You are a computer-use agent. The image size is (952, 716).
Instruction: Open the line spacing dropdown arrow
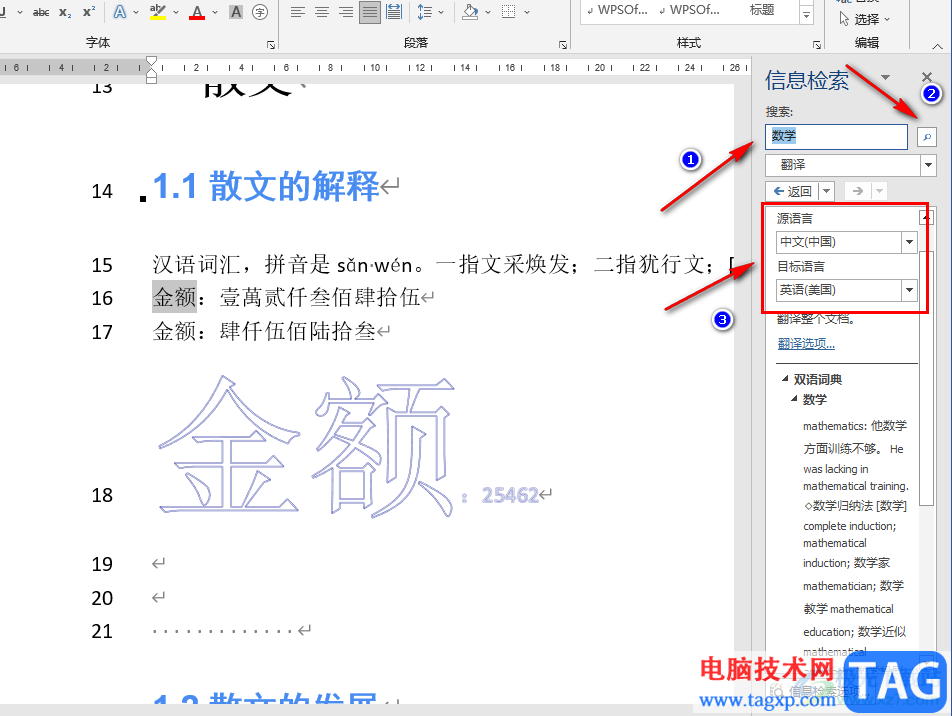pos(441,12)
